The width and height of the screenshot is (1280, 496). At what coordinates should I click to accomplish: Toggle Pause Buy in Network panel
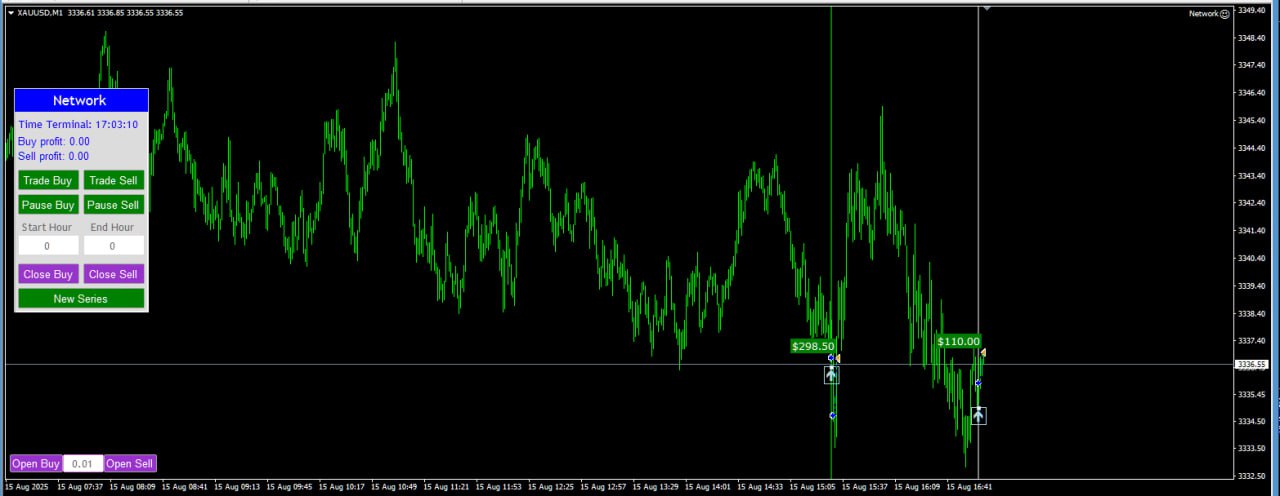(x=48, y=204)
